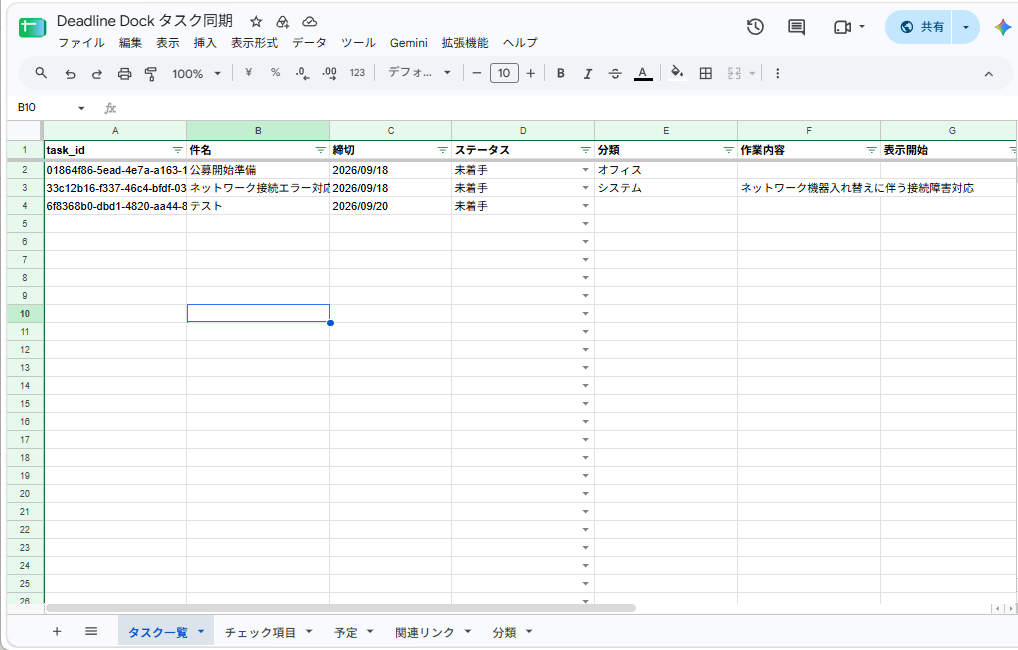Toggle bold formatting
The image size is (1018, 650).
[x=561, y=73]
